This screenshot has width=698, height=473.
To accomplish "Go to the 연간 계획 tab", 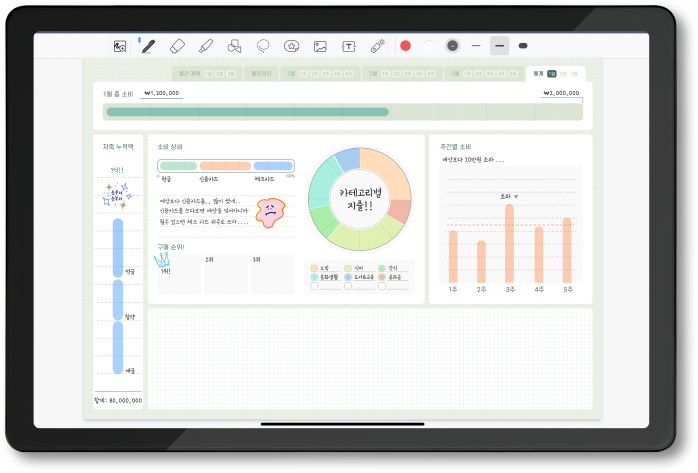I will 190,73.
